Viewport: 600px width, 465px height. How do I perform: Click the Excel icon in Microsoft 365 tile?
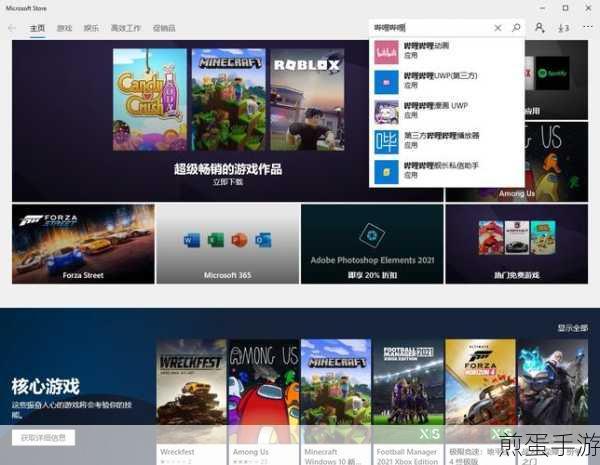click(216, 240)
